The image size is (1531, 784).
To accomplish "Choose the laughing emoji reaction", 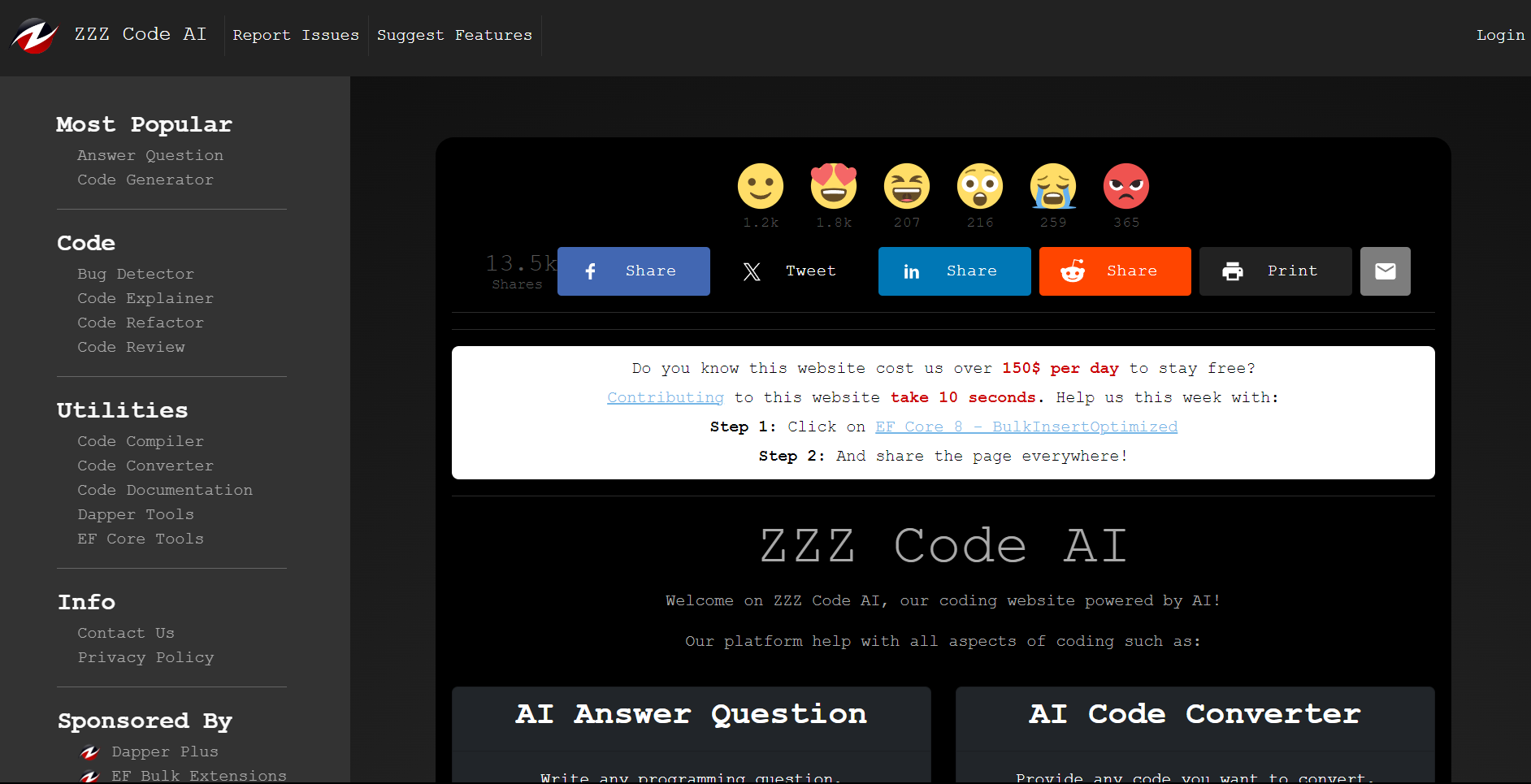I will (x=906, y=186).
